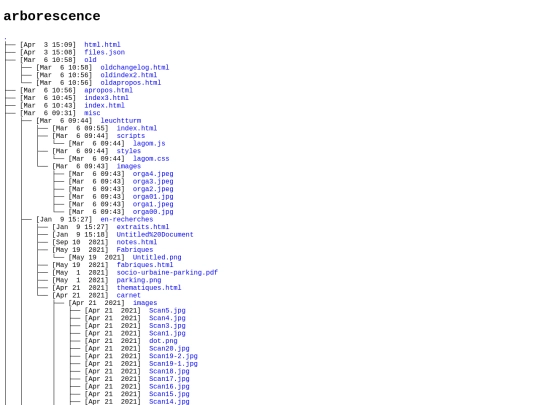Open the lagom.css file link
Viewport: 540px width, 405px height.
click(x=151, y=158)
